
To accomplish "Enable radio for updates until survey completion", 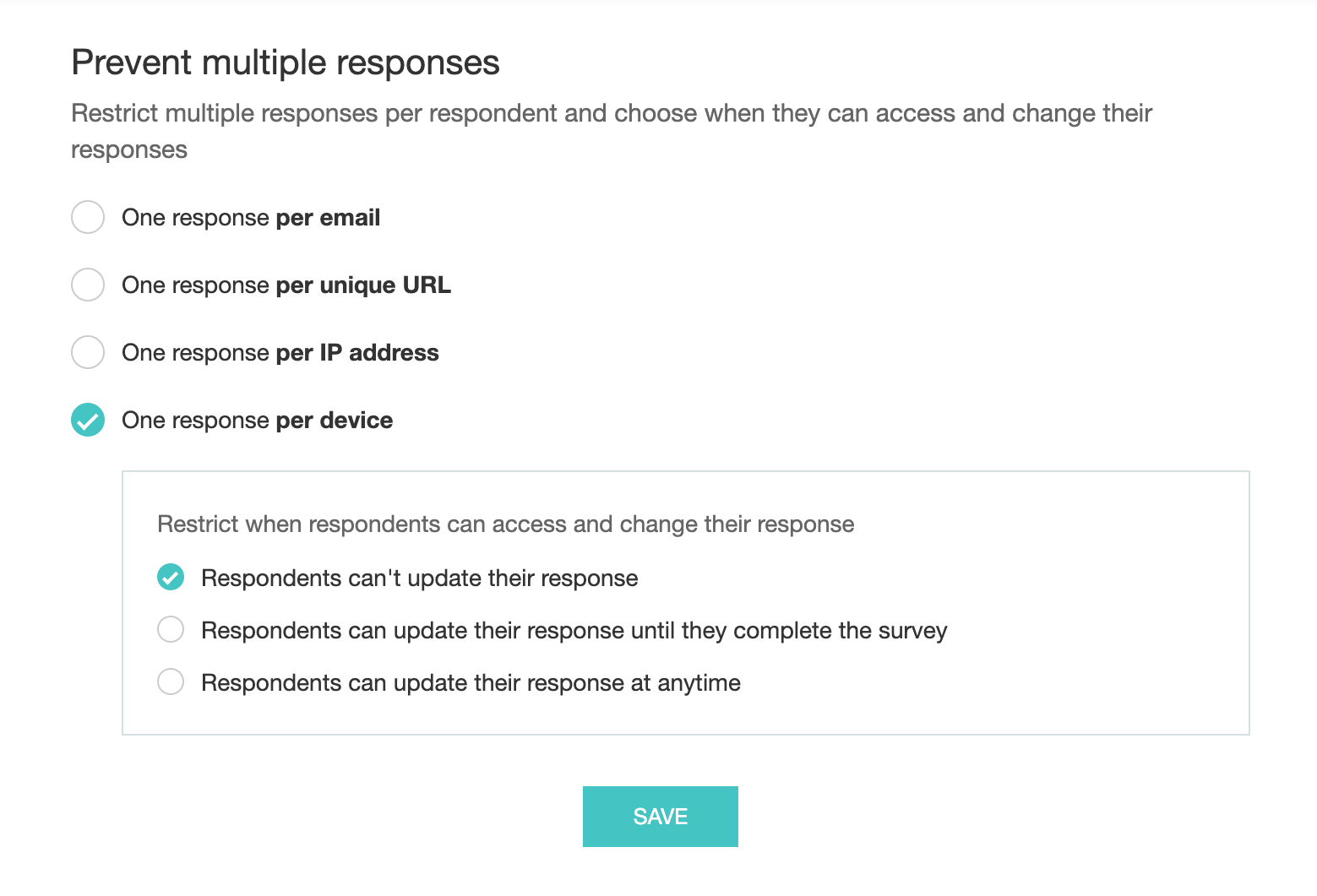I will (x=171, y=629).
